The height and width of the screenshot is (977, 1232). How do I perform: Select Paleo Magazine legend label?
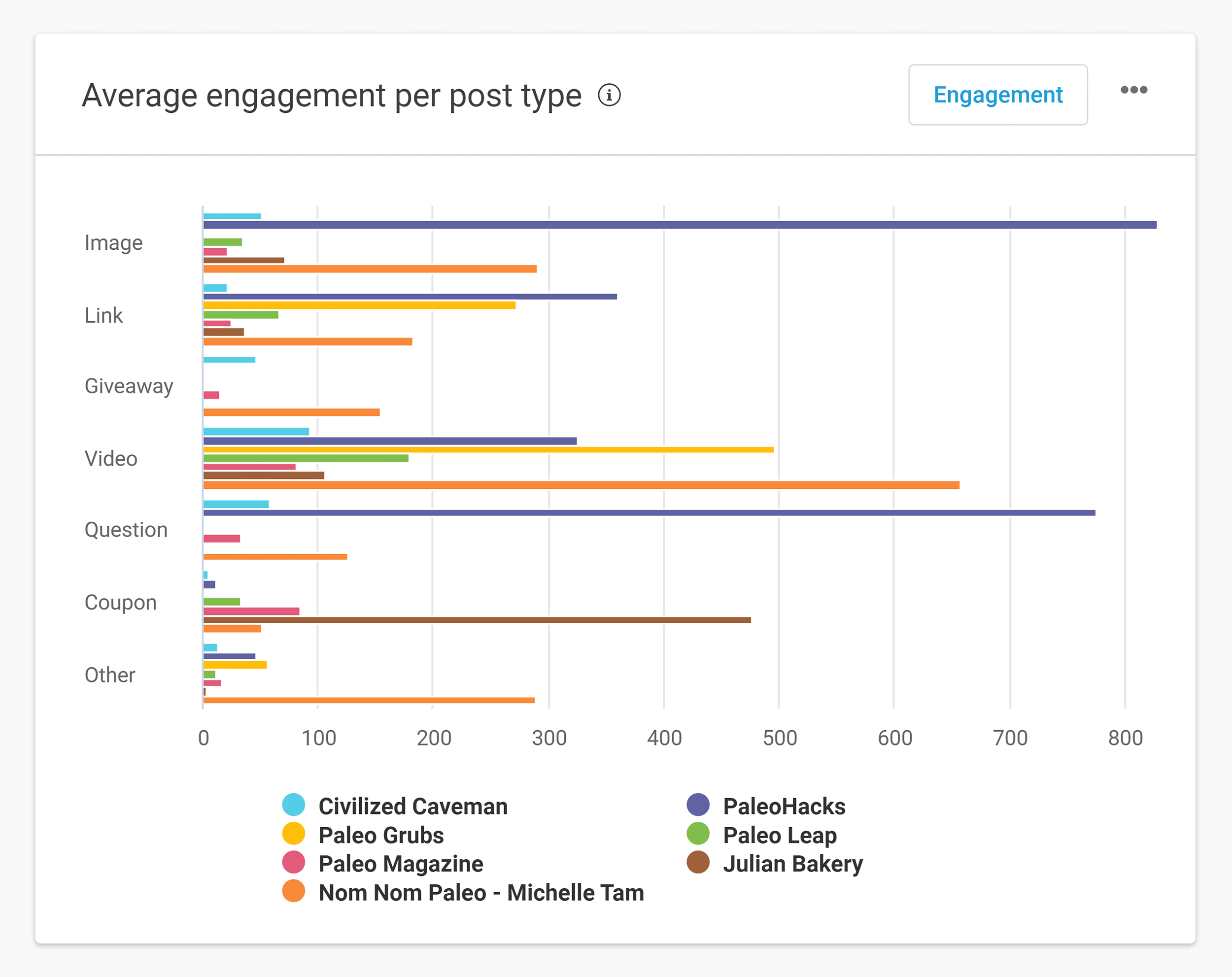coord(401,864)
